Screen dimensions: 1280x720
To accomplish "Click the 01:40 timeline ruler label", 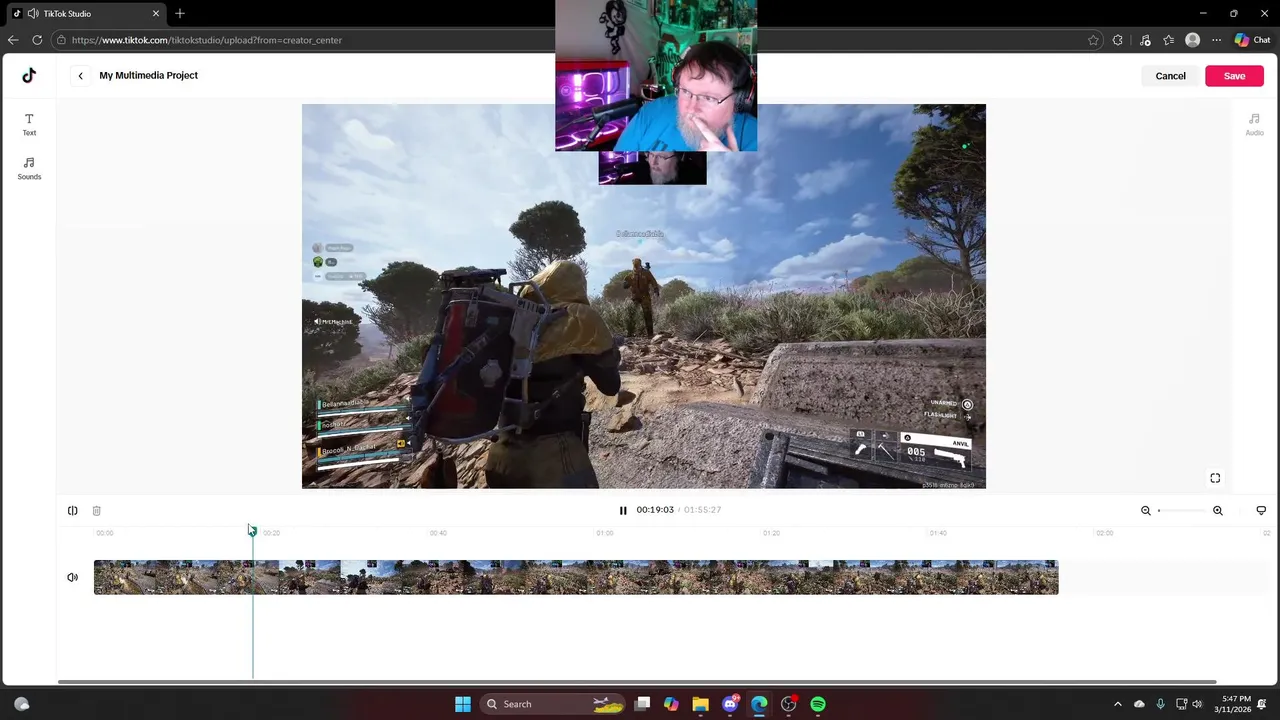I will [x=938, y=533].
